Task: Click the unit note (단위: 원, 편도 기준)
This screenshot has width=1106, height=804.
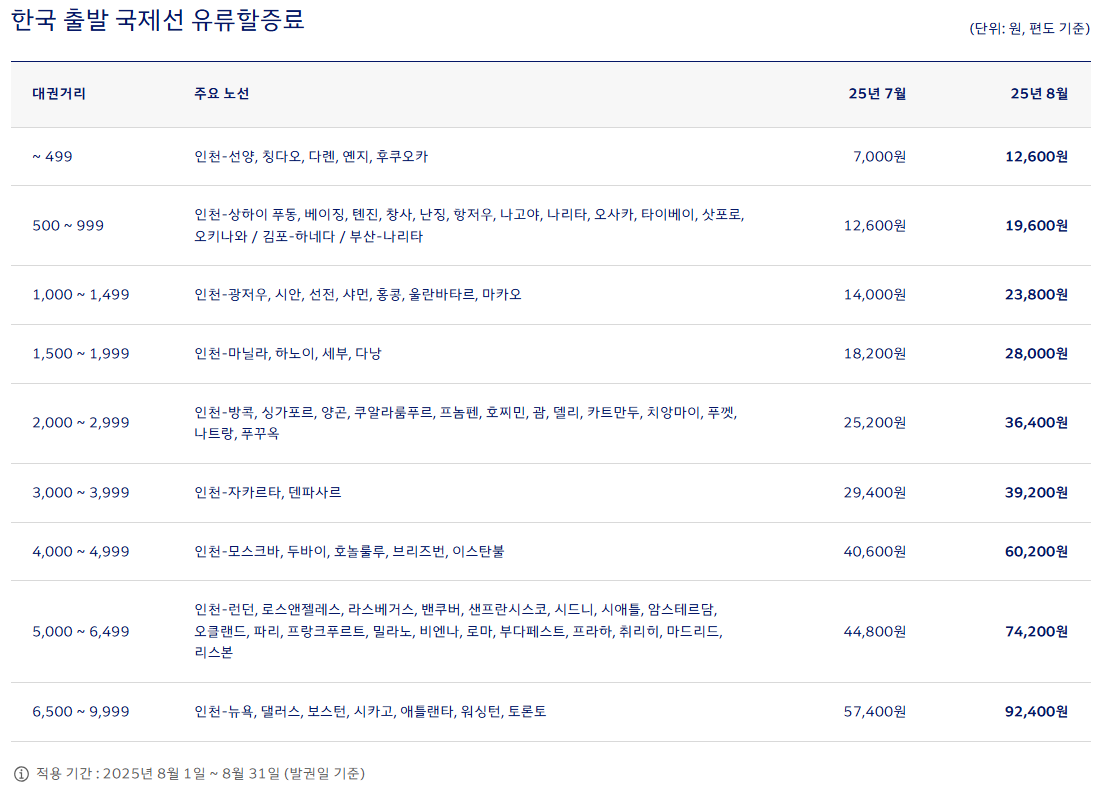Action: 1029,28
